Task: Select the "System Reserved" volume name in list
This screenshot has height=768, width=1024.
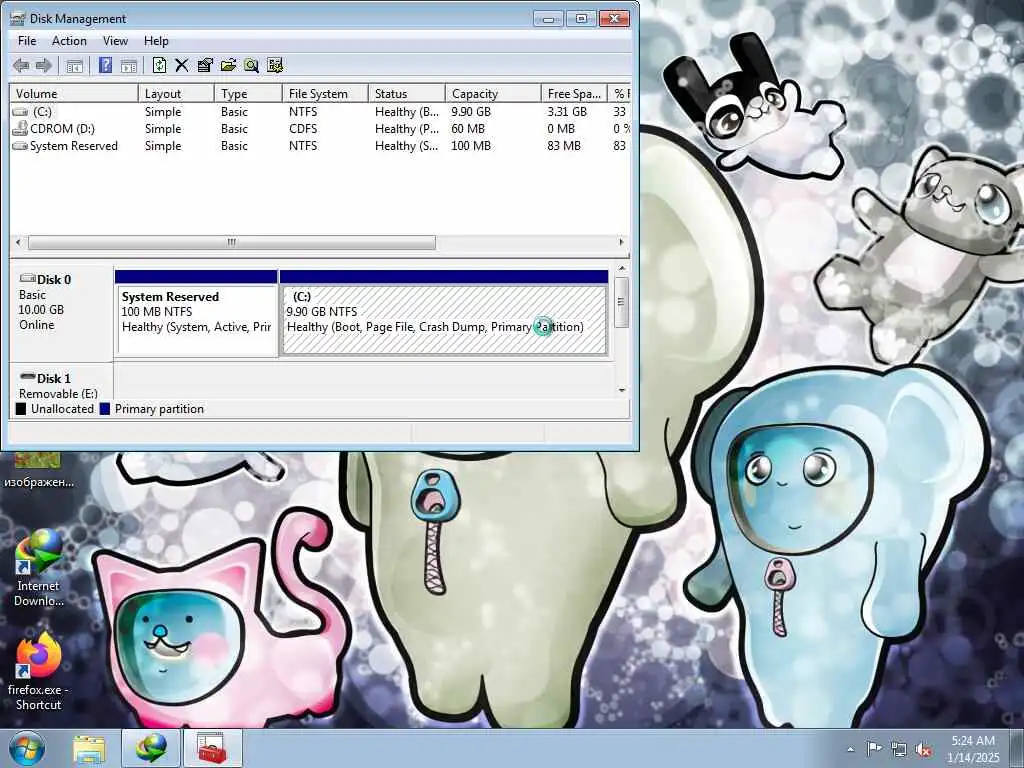Action: [x=74, y=146]
